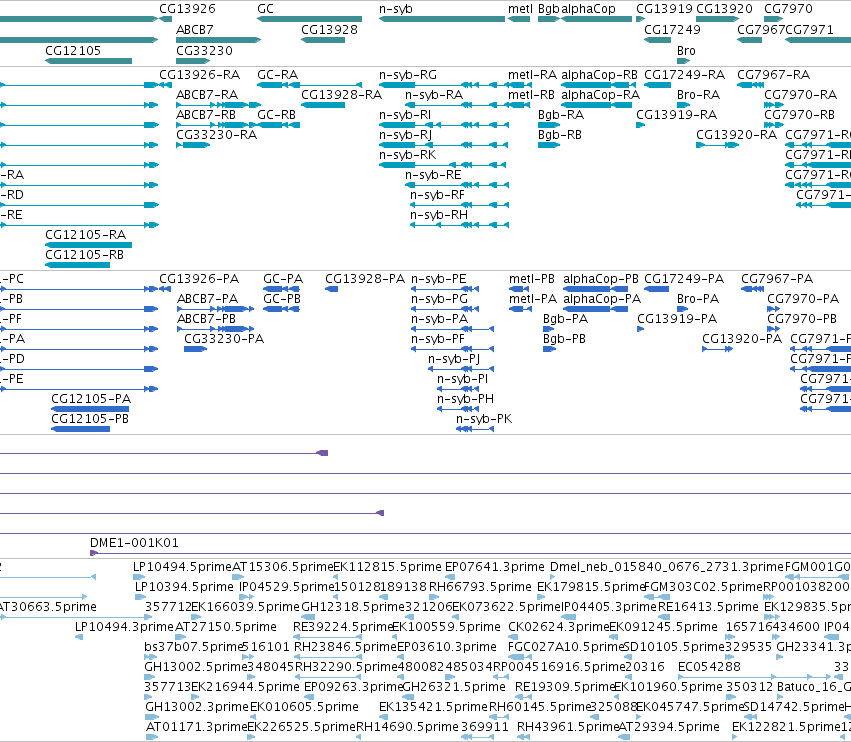Click transcript n-syb-RG
Screen dimensions: 851x742
pyautogui.click(x=408, y=74)
